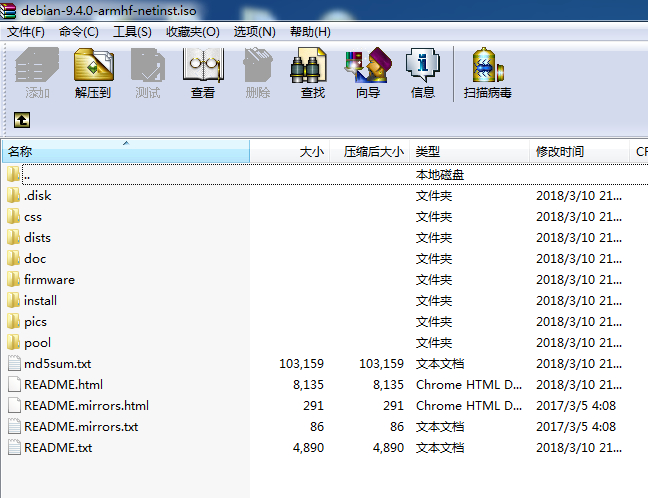Select the pics folder icon
Viewport: 648px width, 498px height.
pyautogui.click(x=13, y=322)
